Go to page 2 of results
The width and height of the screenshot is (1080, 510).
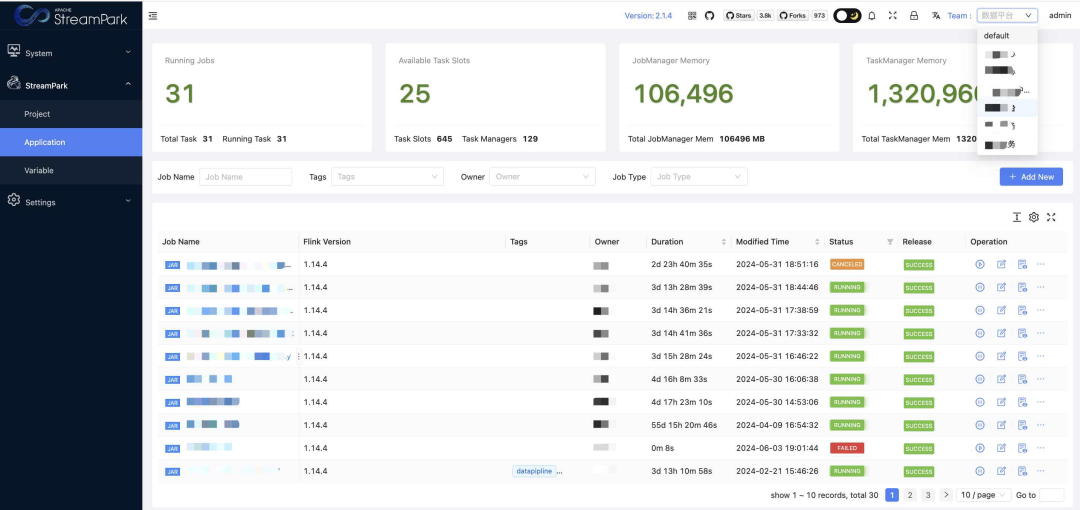tap(909, 495)
